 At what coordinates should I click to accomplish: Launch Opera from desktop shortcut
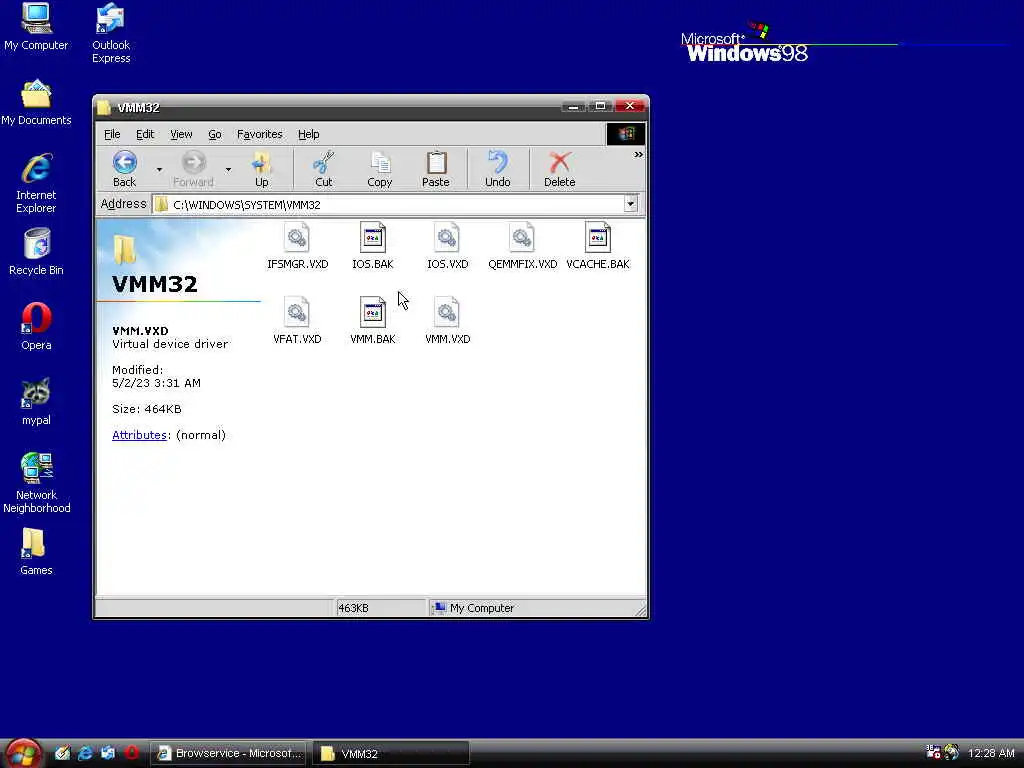point(36,327)
